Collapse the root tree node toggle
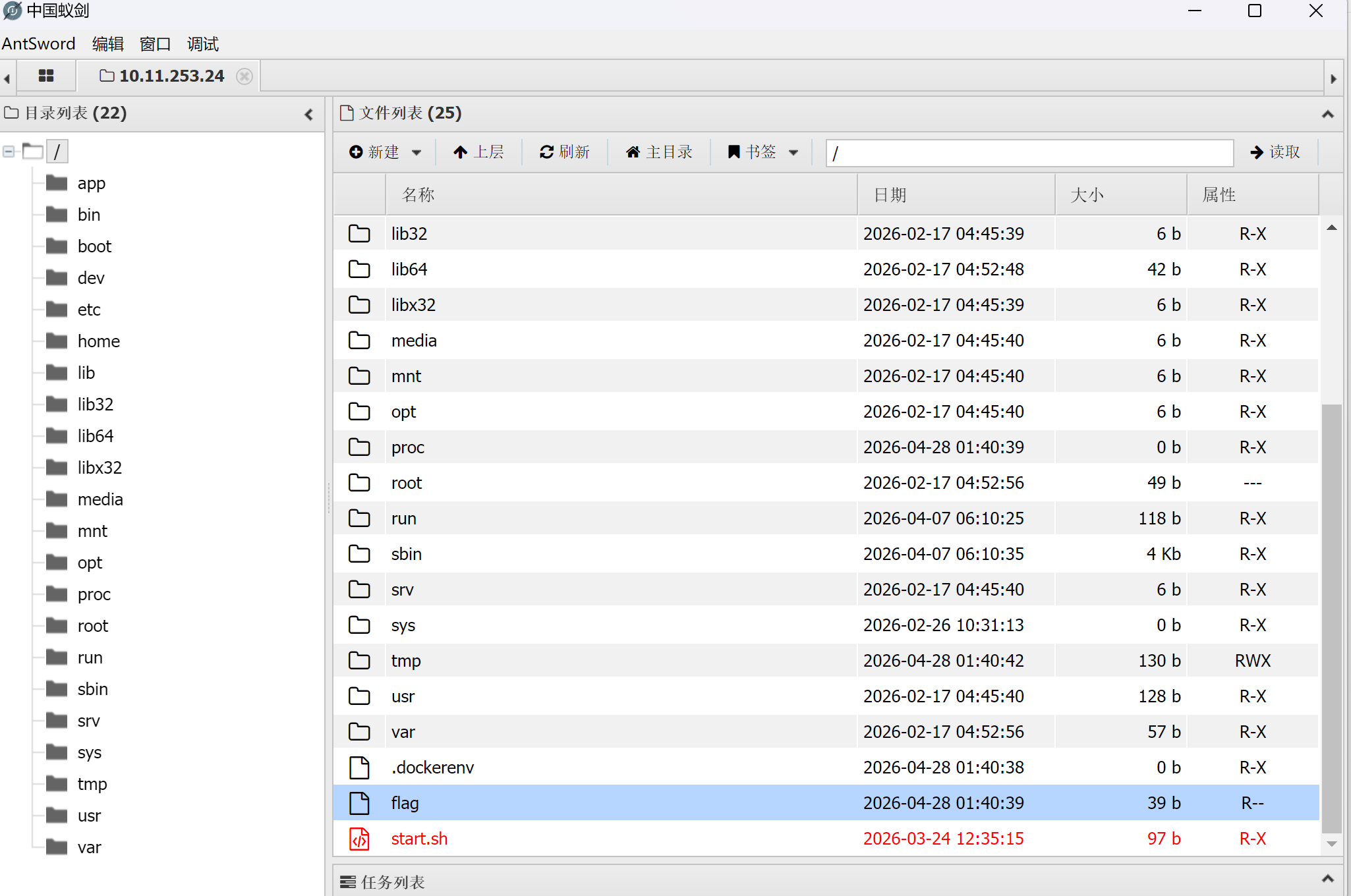This screenshot has height=896, width=1351. point(9,152)
